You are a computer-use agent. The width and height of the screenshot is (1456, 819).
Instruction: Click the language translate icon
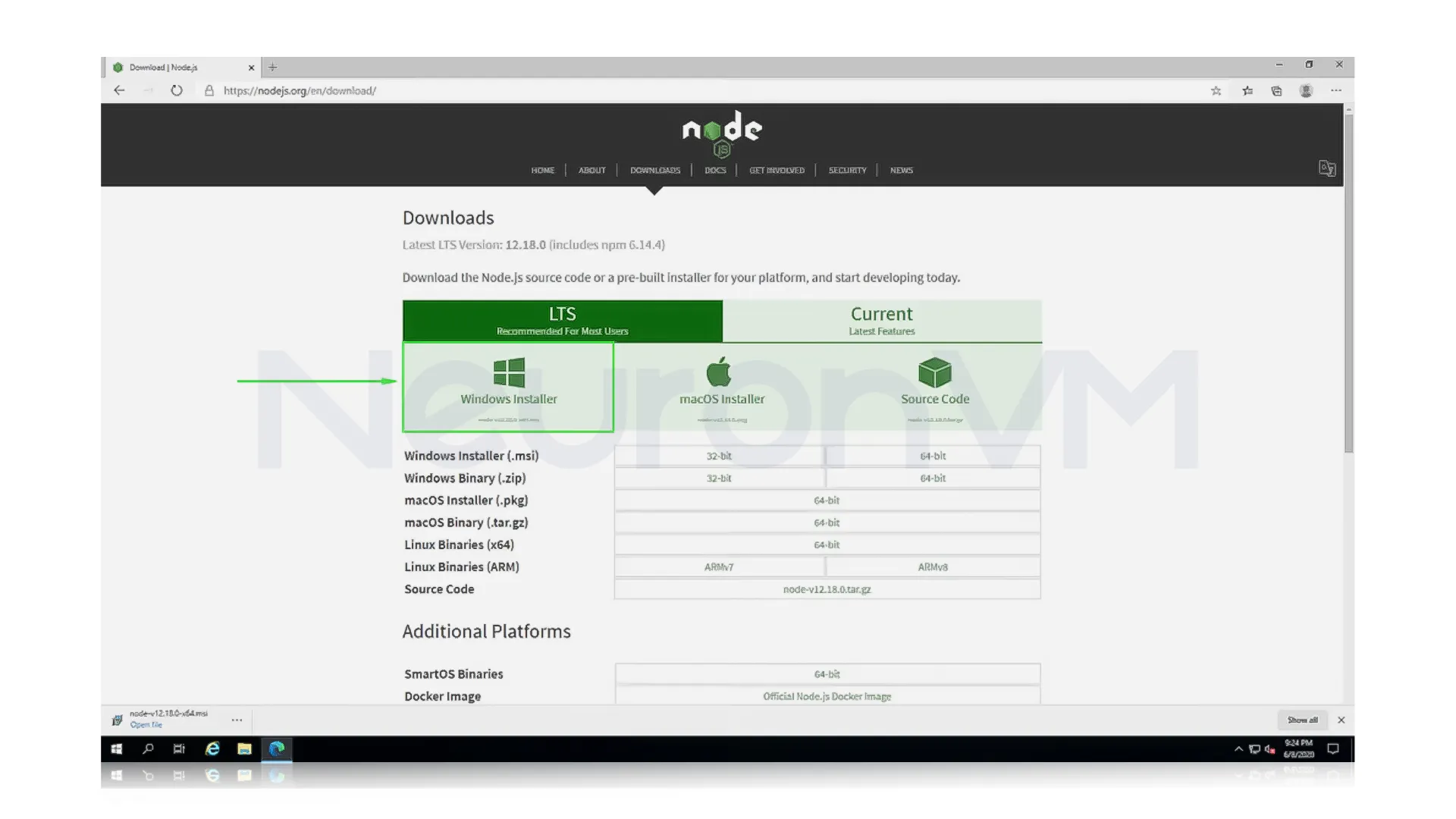[1327, 168]
